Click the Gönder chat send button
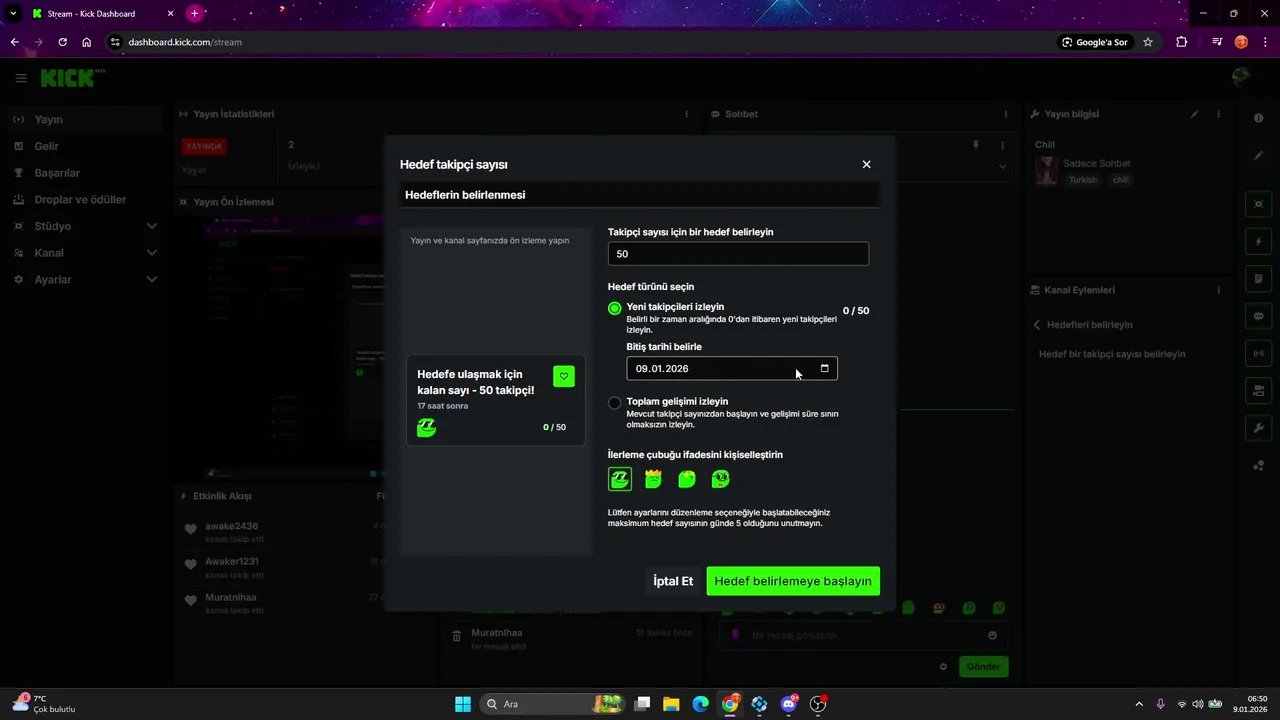 (x=984, y=666)
